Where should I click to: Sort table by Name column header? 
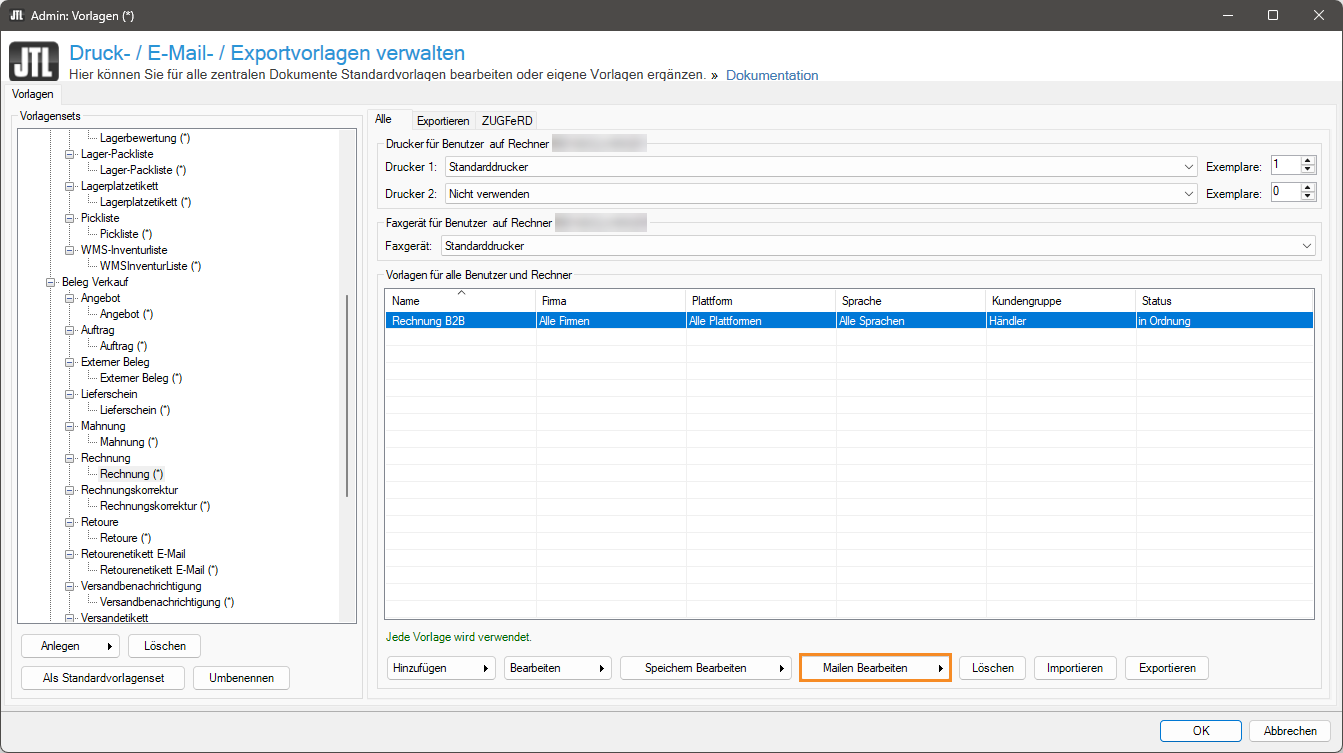(x=460, y=301)
